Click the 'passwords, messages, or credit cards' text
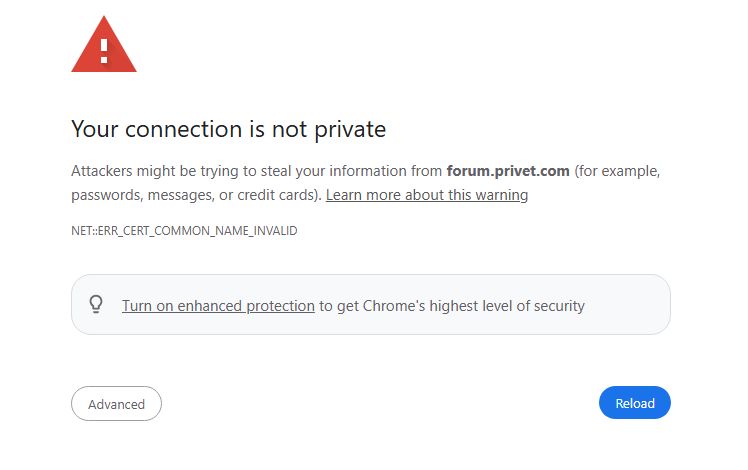This screenshot has height=470, width=748. 193,195
